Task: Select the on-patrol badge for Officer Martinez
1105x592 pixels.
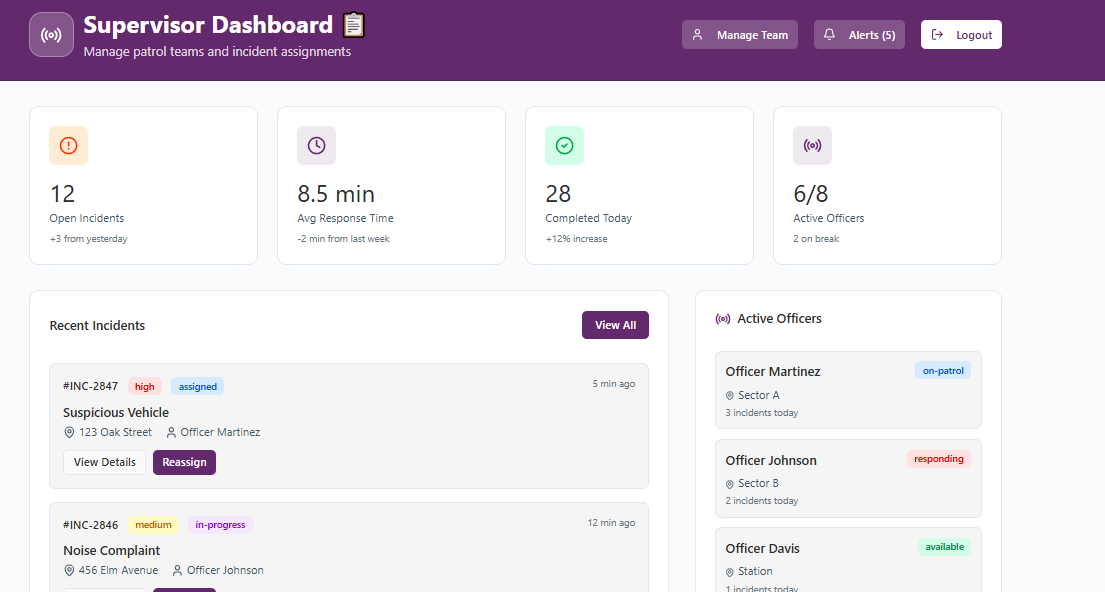Action: 943,370
